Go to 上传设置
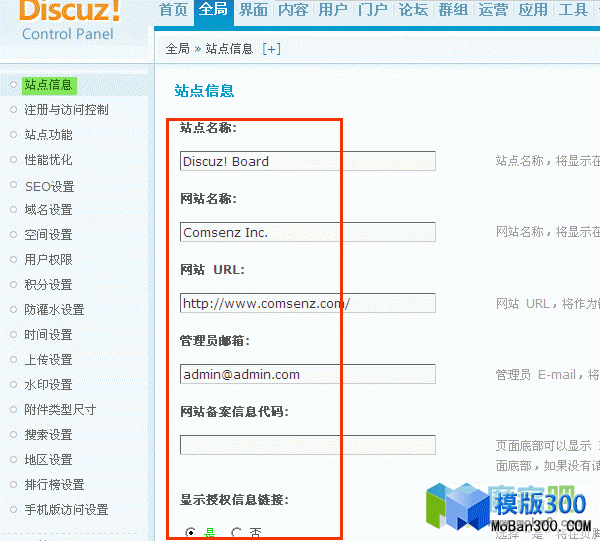 48,360
